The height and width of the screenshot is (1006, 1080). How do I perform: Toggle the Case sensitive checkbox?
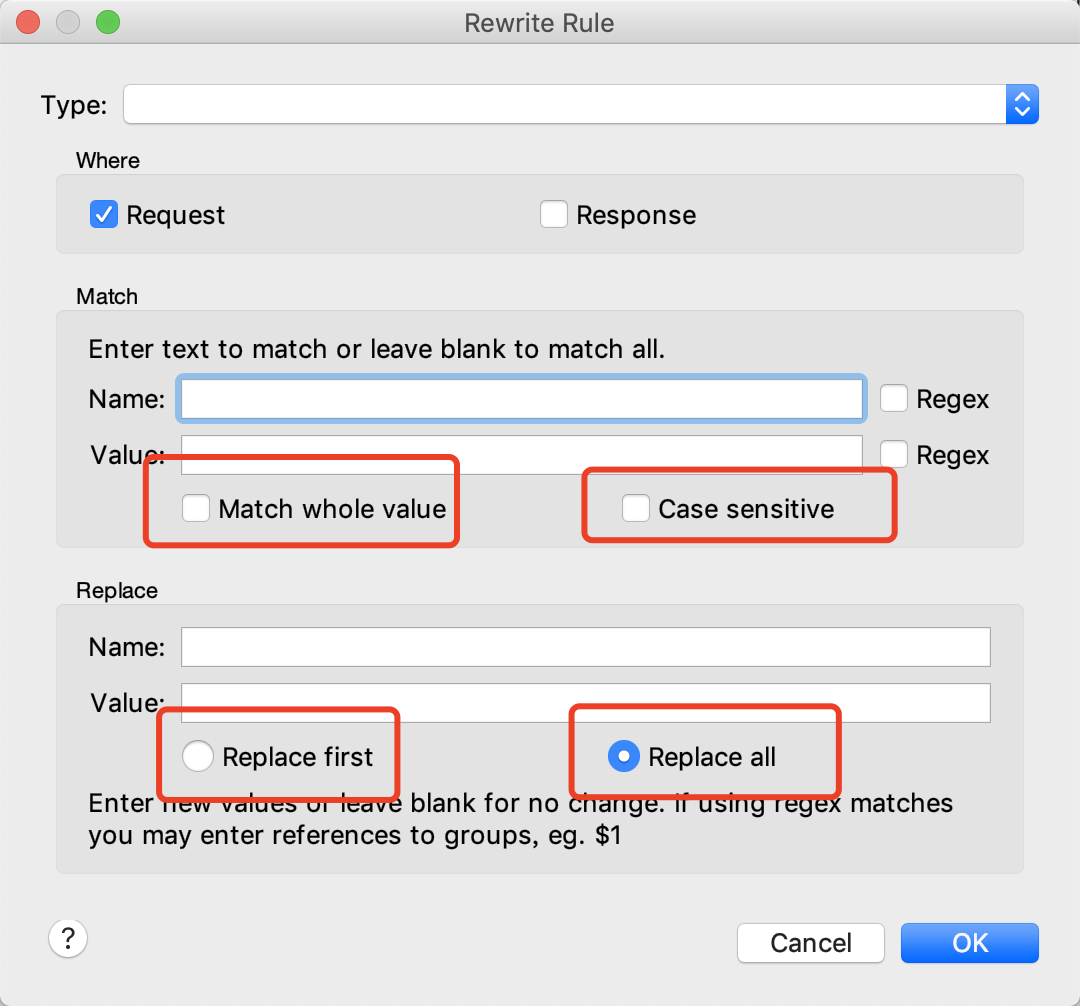[x=636, y=509]
